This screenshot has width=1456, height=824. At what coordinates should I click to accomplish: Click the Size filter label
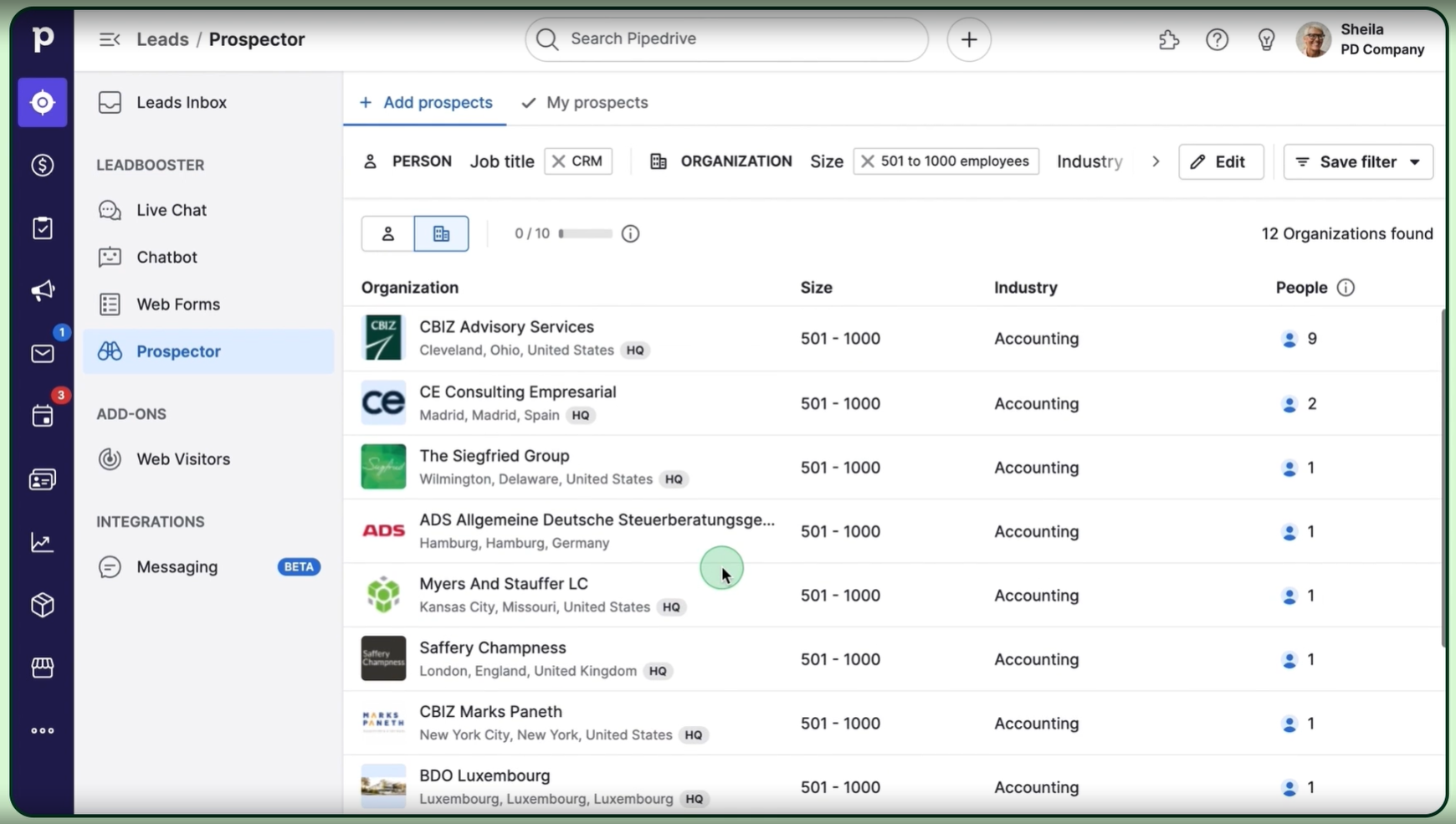827,161
